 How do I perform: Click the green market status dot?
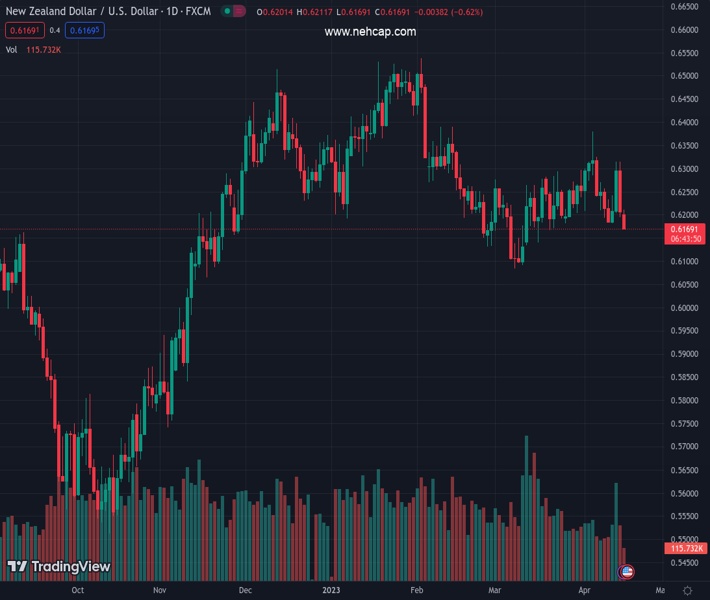coord(227,11)
